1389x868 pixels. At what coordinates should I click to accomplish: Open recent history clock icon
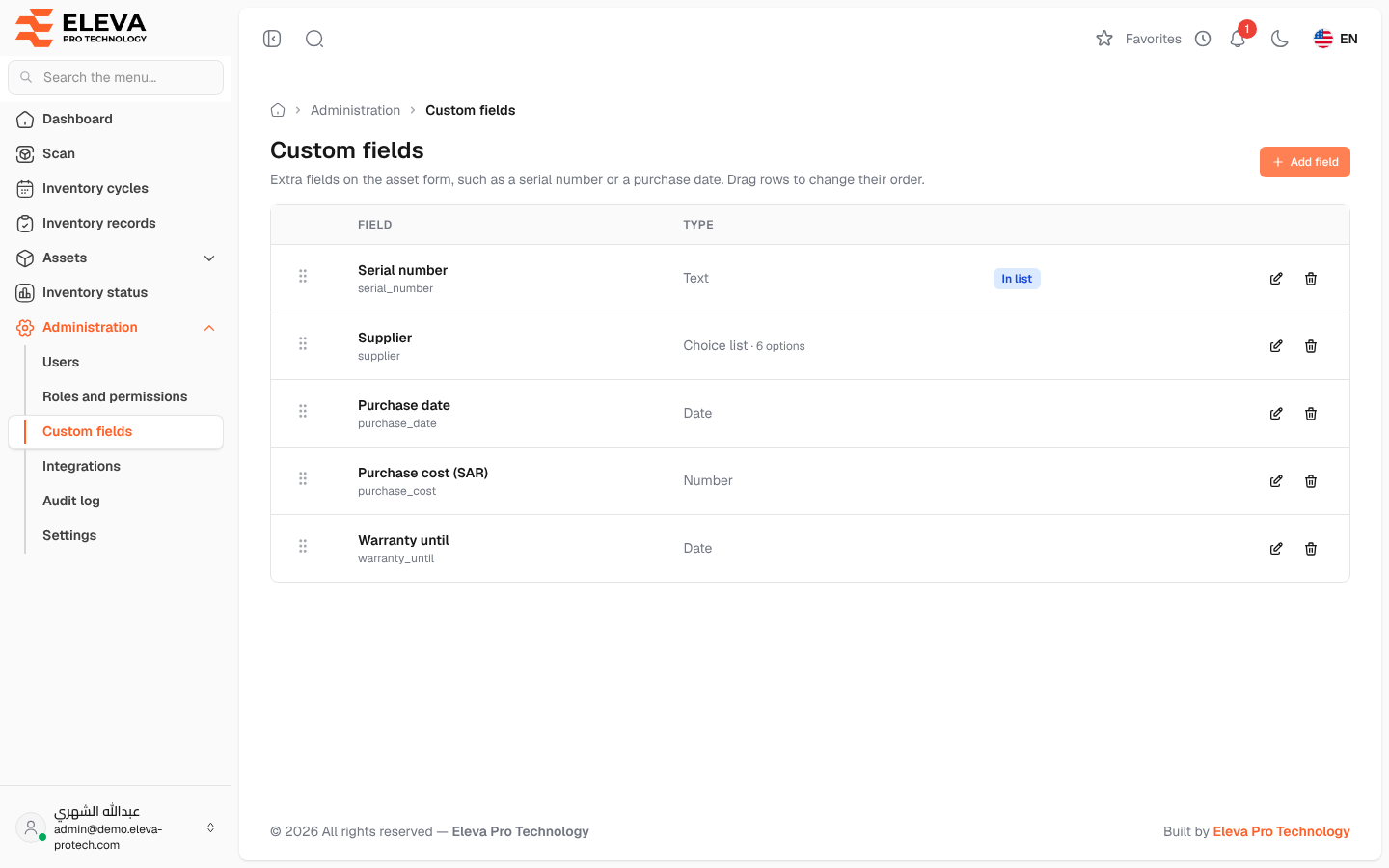point(1203,39)
